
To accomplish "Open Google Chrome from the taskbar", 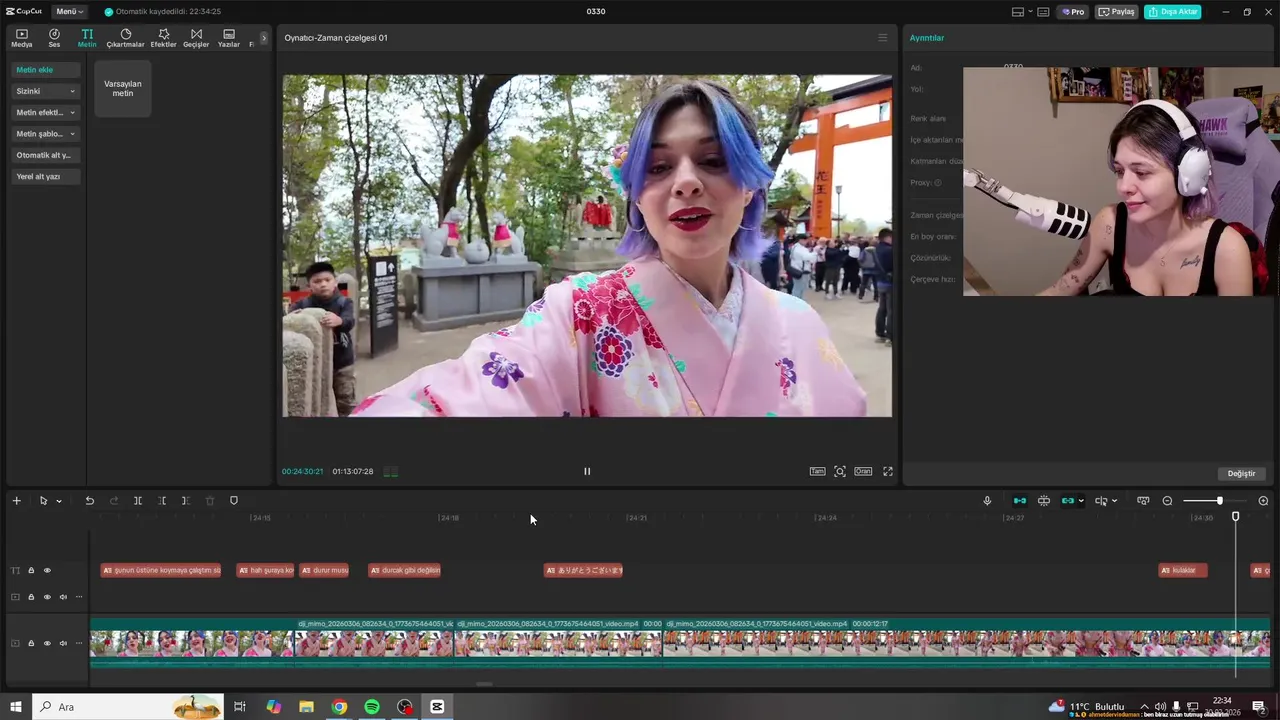I will pos(339,707).
